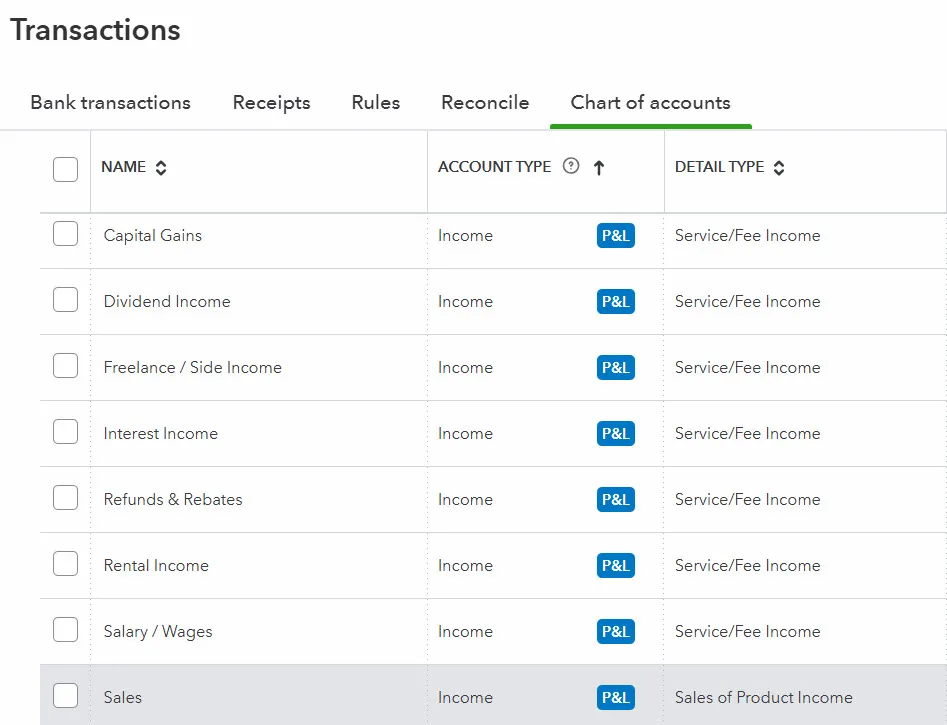Check the Capital Gains row checkbox
This screenshot has width=947, height=725.
click(65, 235)
